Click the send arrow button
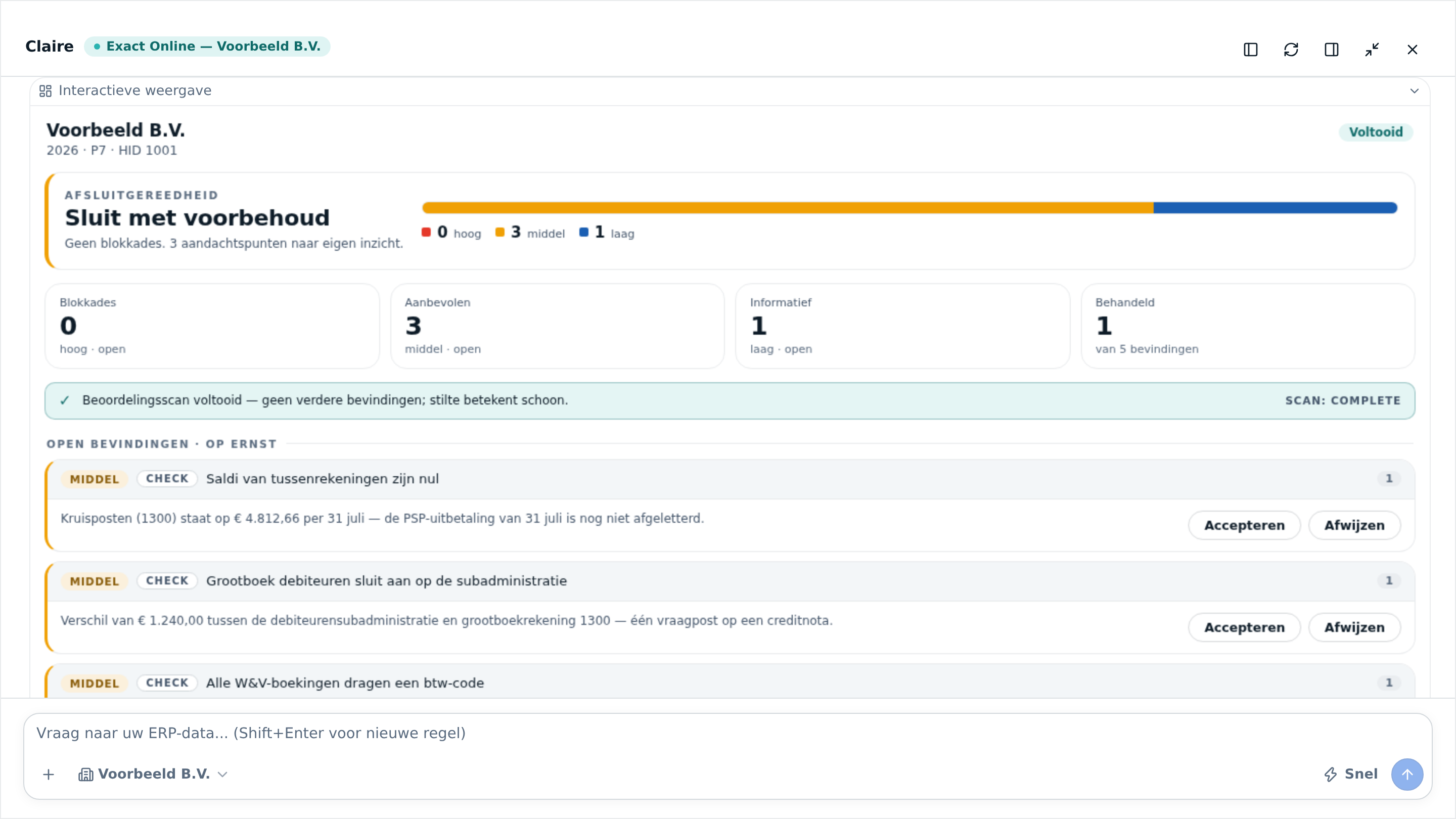This screenshot has height=819, width=1456. (x=1407, y=775)
